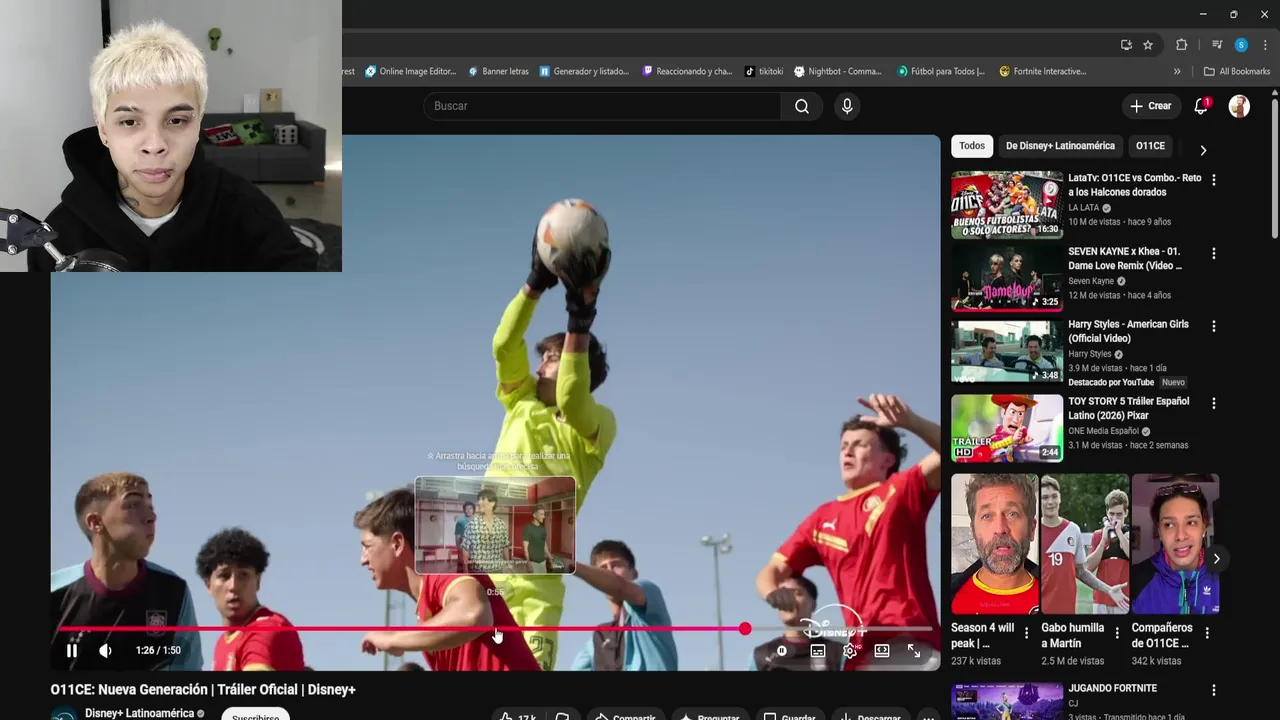Open Gabo humilla a Martín short
The width and height of the screenshot is (1280, 720).
coord(1085,544)
